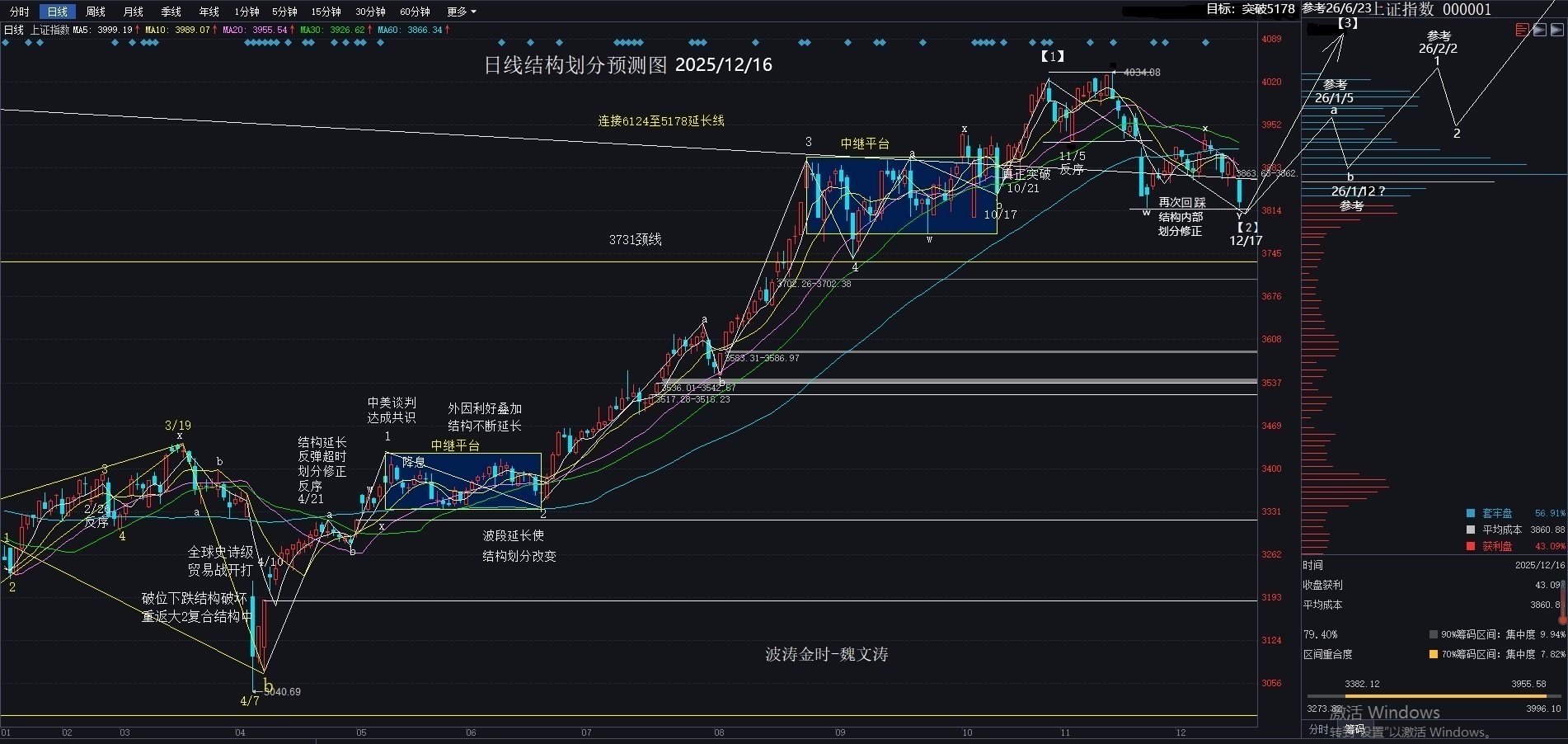Click the yellow 70%筹码区间 color square
The image size is (1568, 744).
1434,654
